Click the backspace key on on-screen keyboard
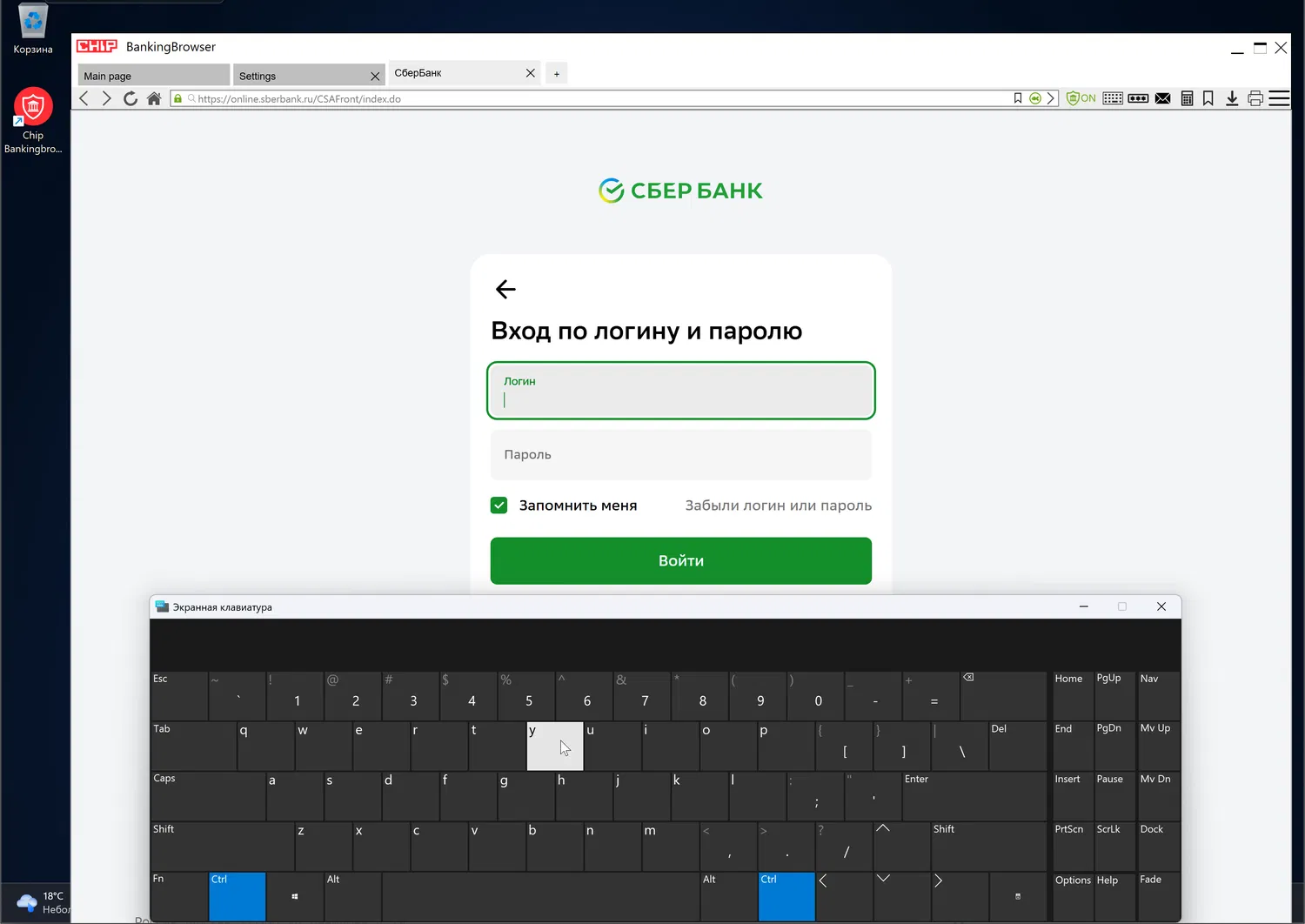Image resolution: width=1305 pixels, height=924 pixels. tap(1003, 696)
